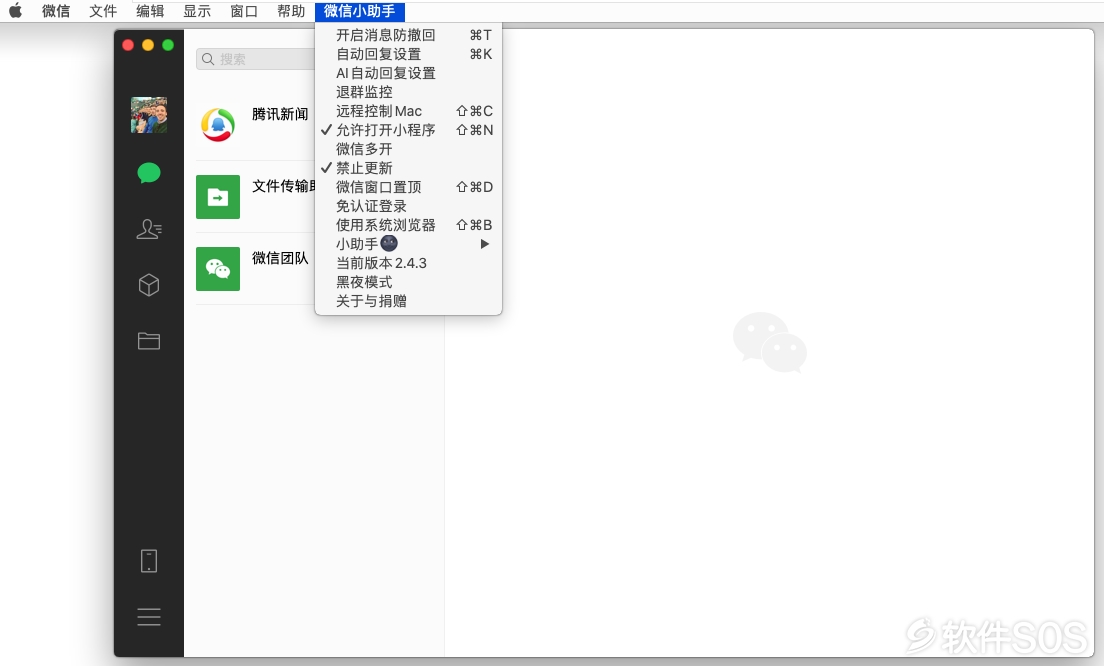Close the 微信小助手 menu bar dropdown
The height and width of the screenshot is (666, 1104).
(x=360, y=11)
